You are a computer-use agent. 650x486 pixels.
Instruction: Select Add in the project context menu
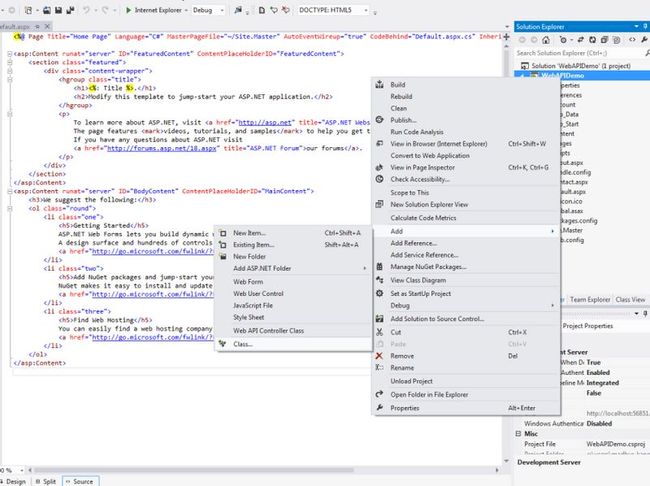[x=467, y=231]
